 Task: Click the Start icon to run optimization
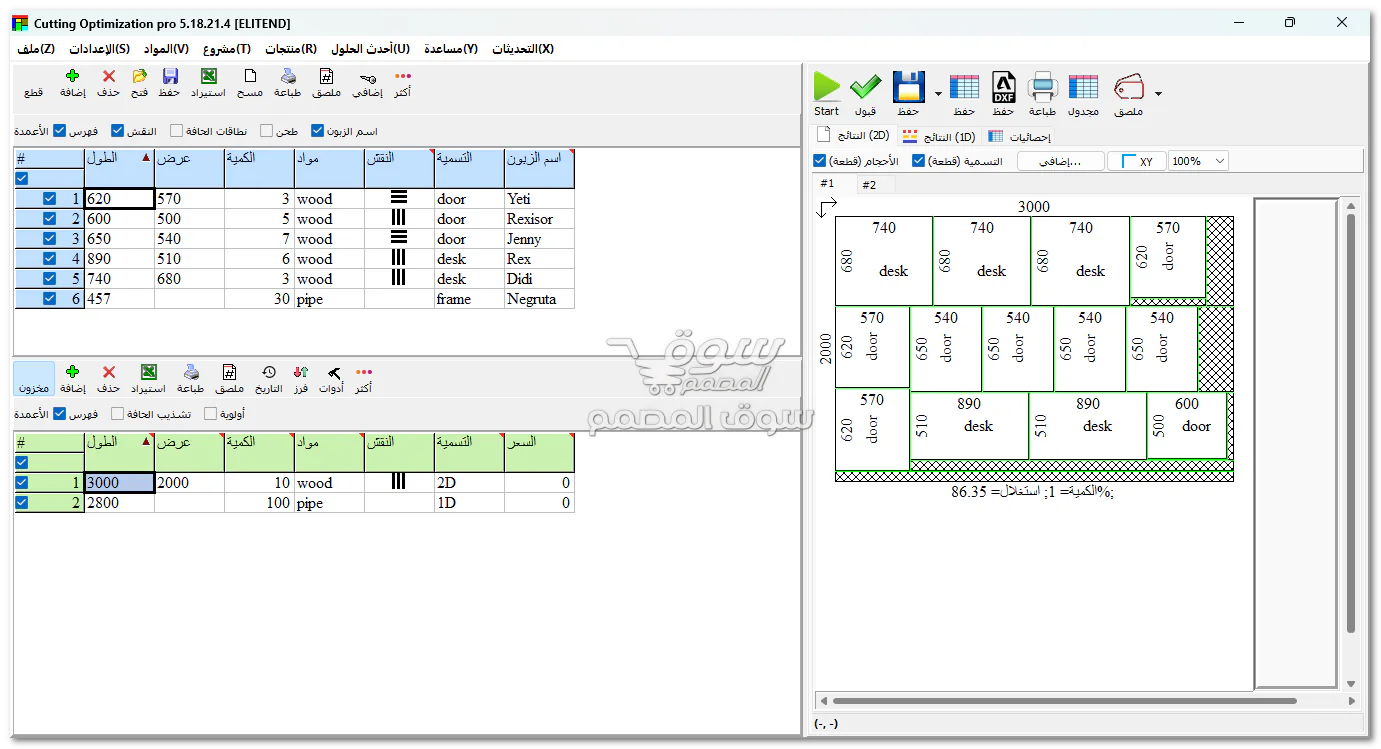click(826, 88)
